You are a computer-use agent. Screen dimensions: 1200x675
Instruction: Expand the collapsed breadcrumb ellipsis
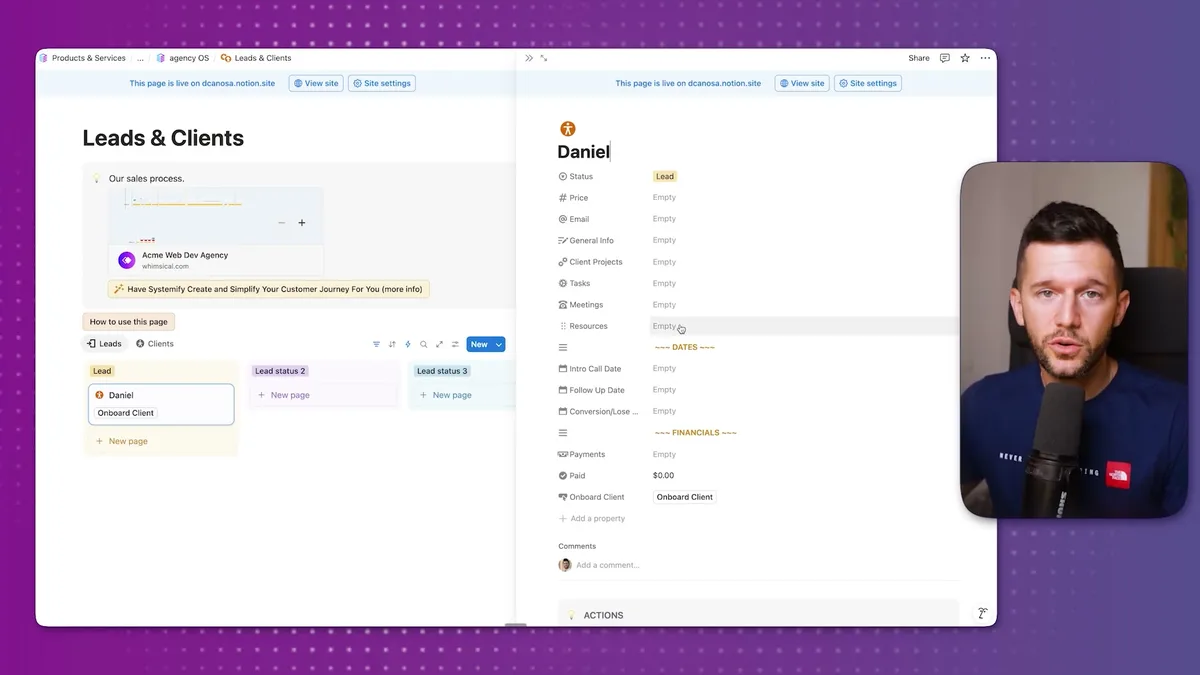[x=140, y=58]
